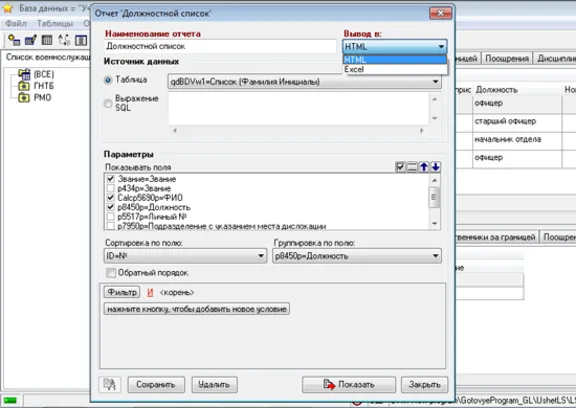Enable the Обратный порядок checkbox
This screenshot has height=408, width=576.
click(111, 273)
